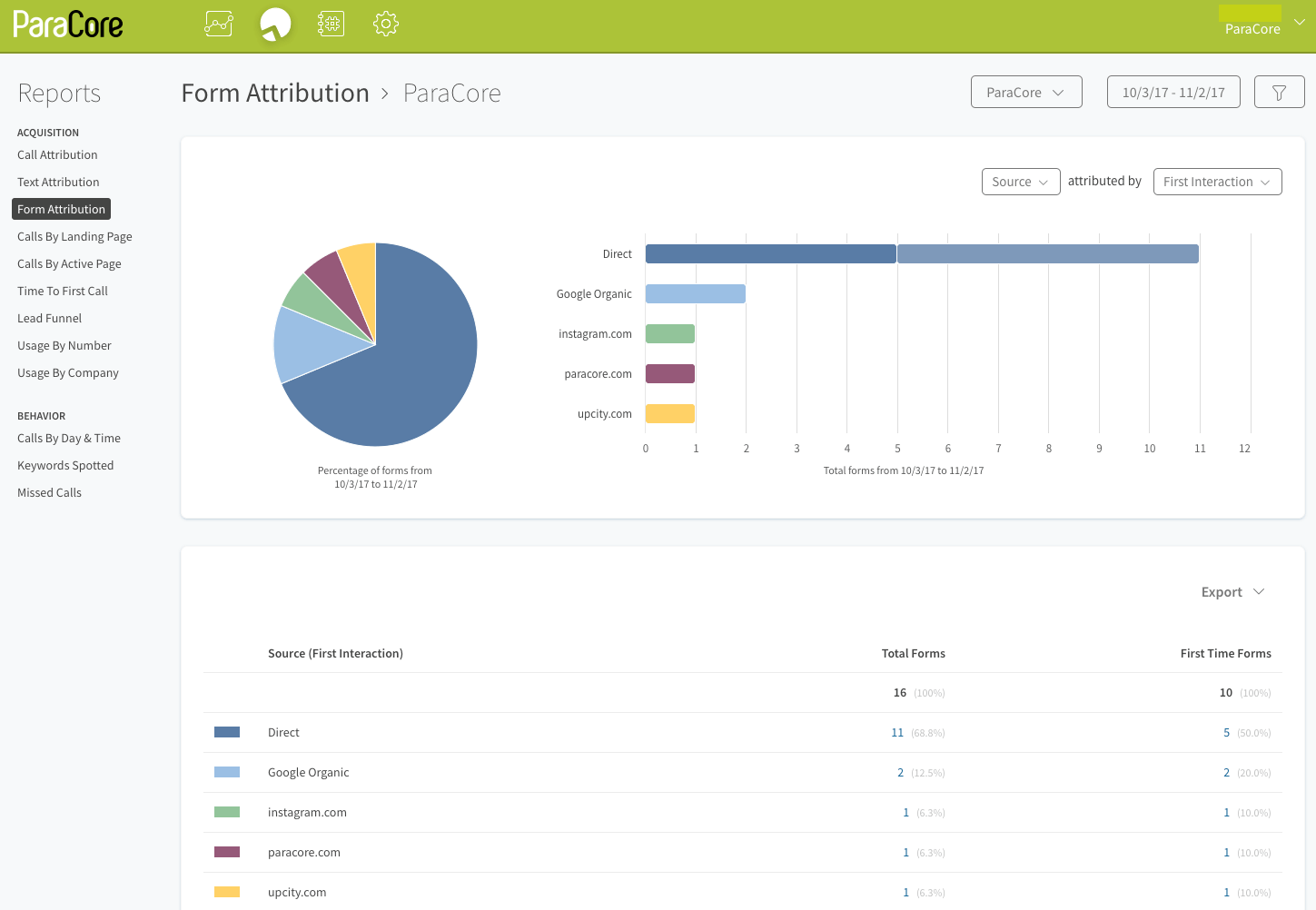Screen dimensions: 1316x910
Task: Open Keywords Spotted report
Action: pos(65,465)
